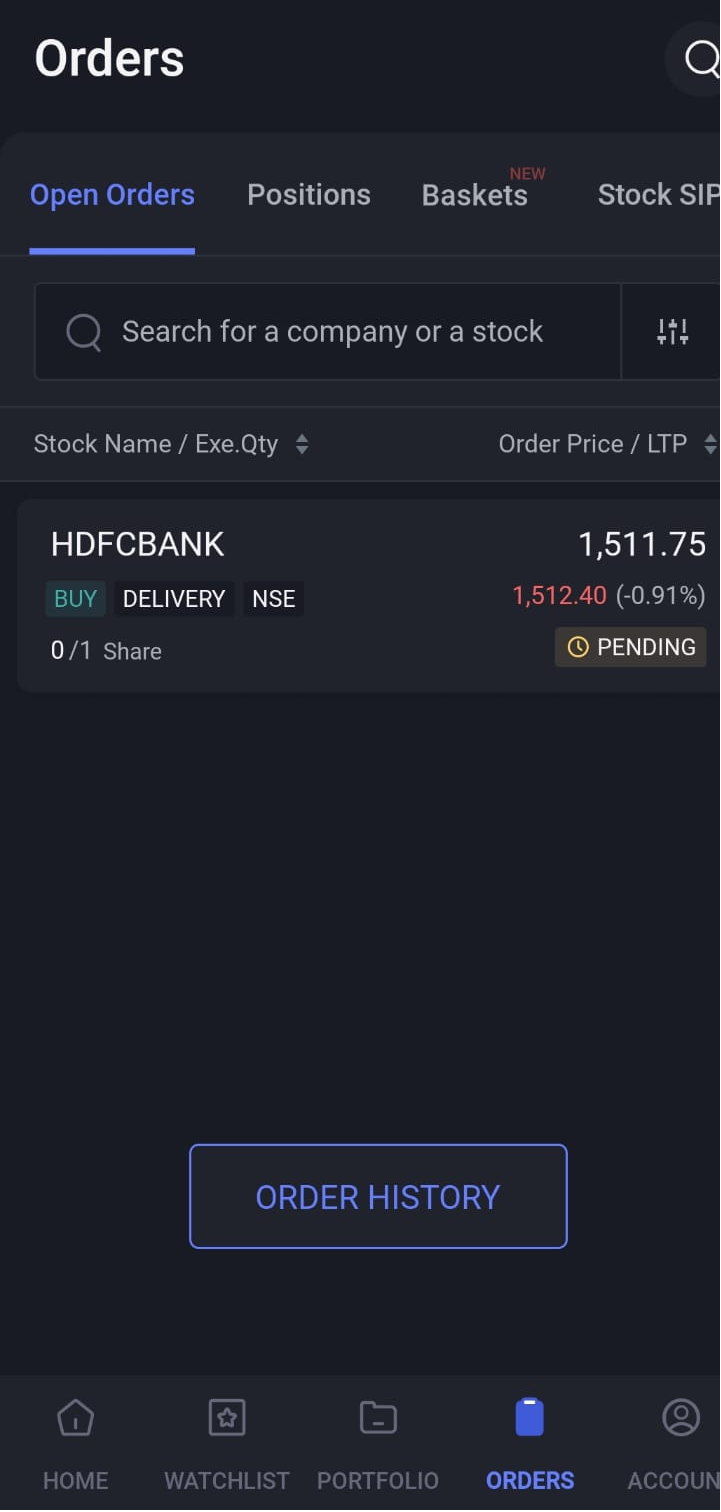Open the filter sliders icon
Image resolution: width=721 pixels, height=1512 pixels.
pos(672,331)
